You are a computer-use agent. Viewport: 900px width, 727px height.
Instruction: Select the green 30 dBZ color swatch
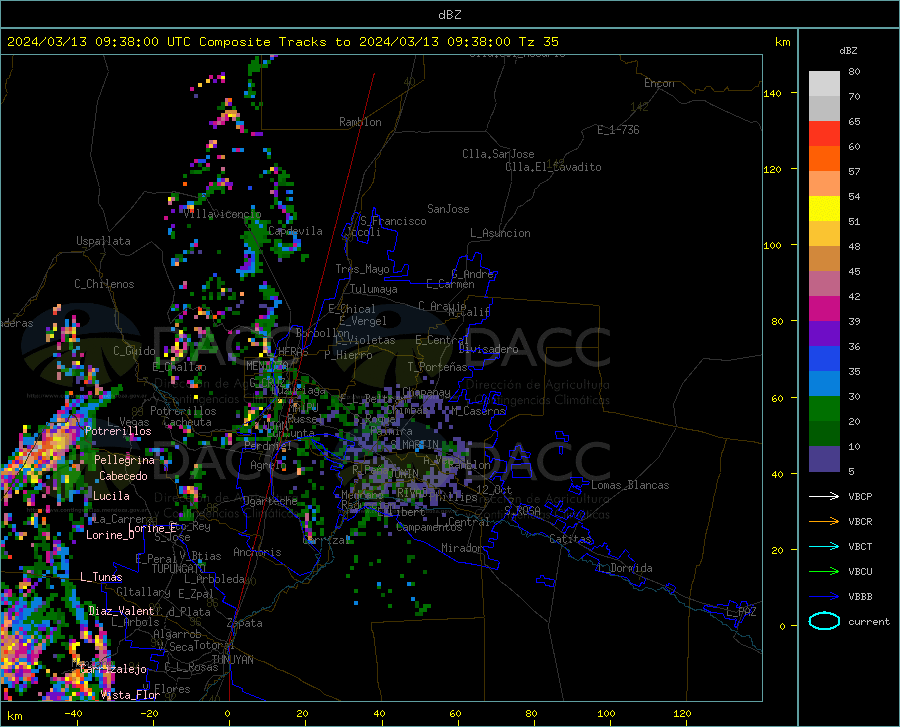824,409
